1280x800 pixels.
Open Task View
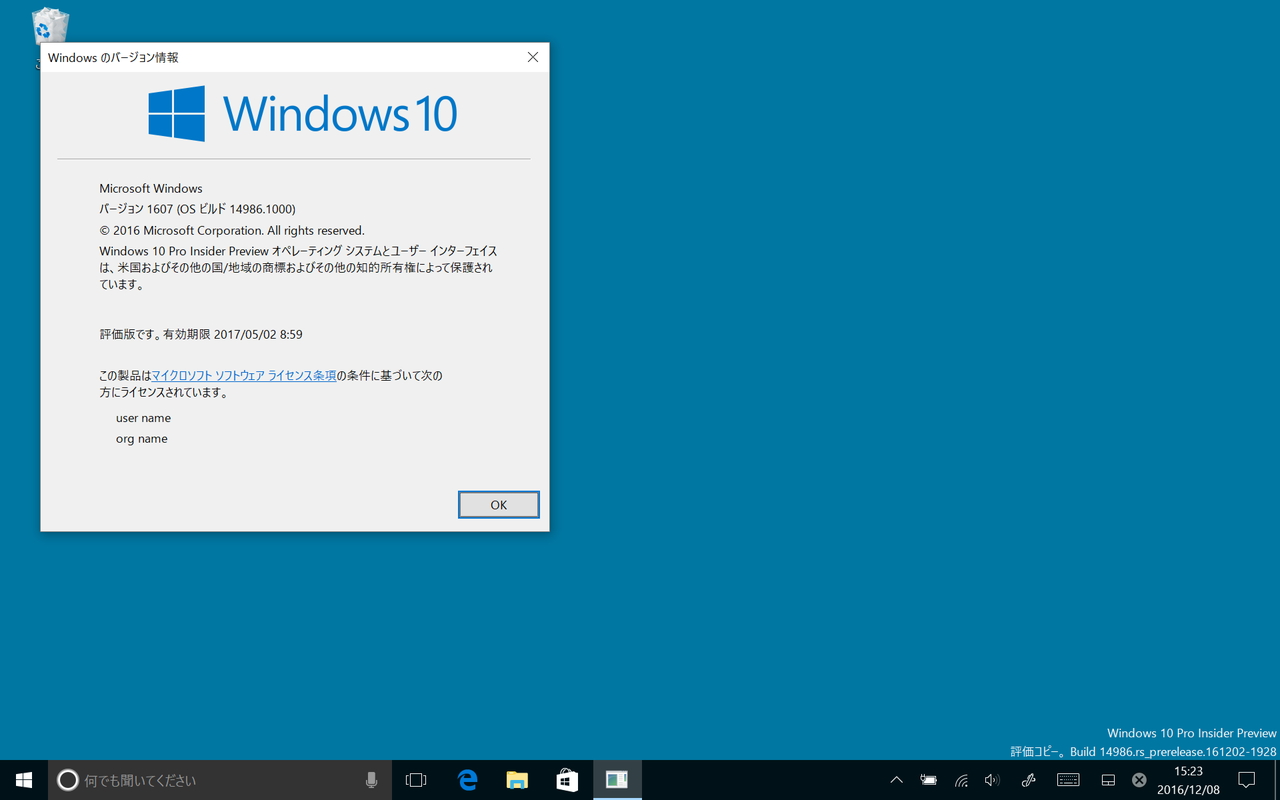pyautogui.click(x=416, y=779)
